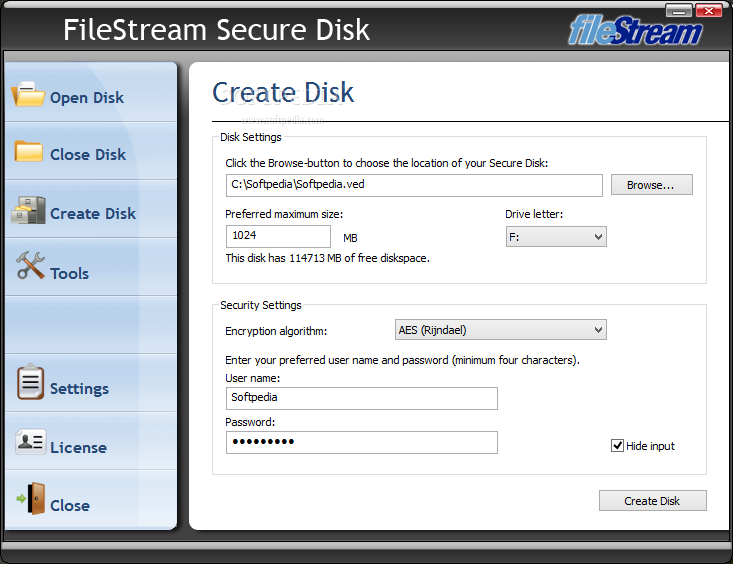Open the Tools sidebar label

[x=70, y=274]
